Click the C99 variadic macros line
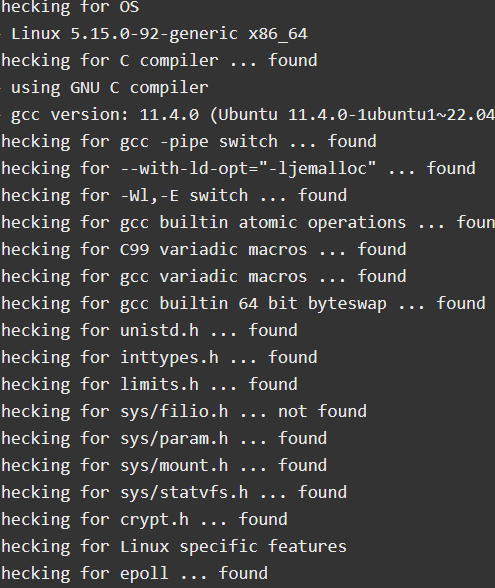Screen dimensions: 495x588 [x=203, y=250]
